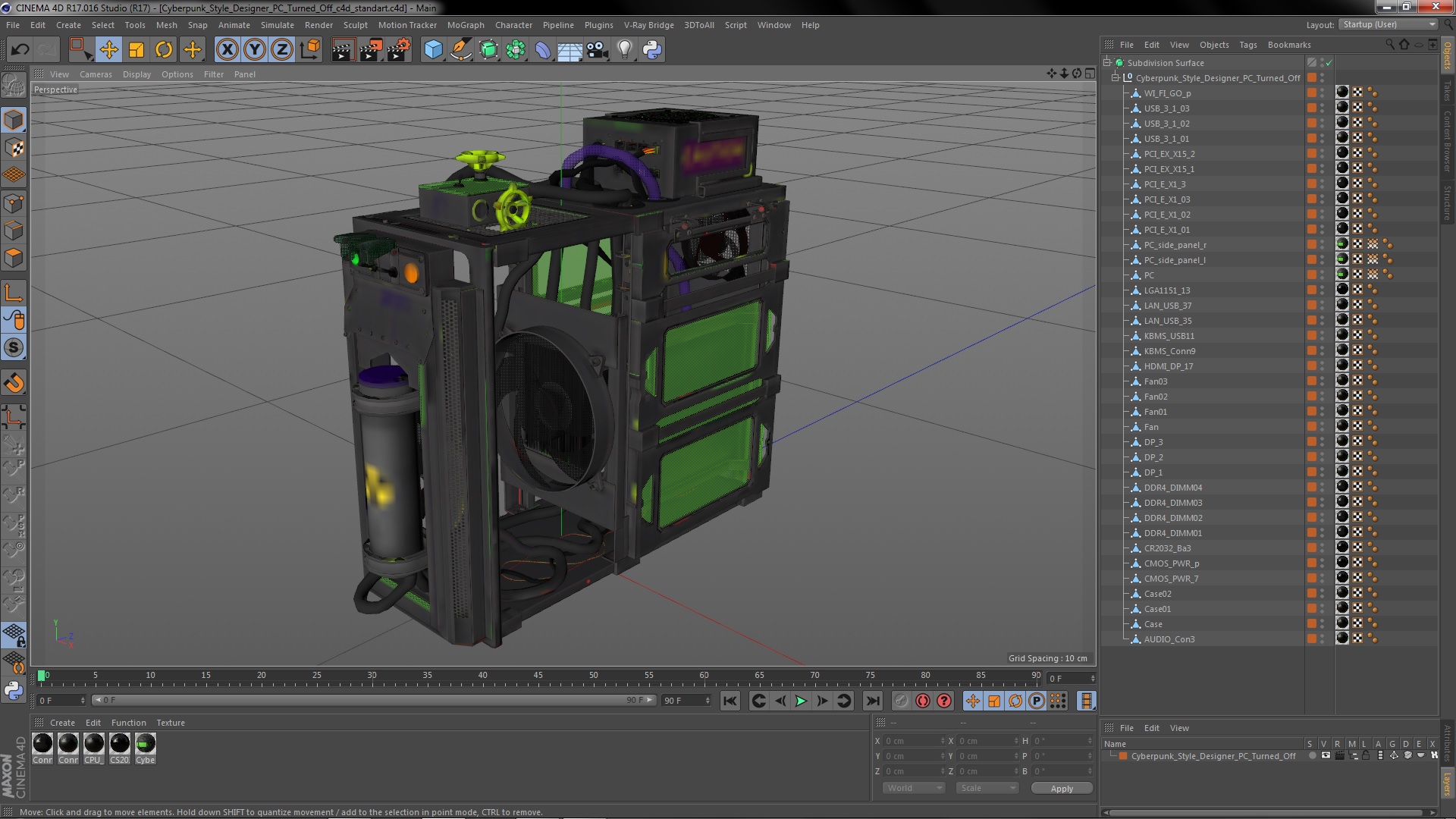Open the Python script icon in toolbar
The width and height of the screenshot is (1456, 819).
652,50
